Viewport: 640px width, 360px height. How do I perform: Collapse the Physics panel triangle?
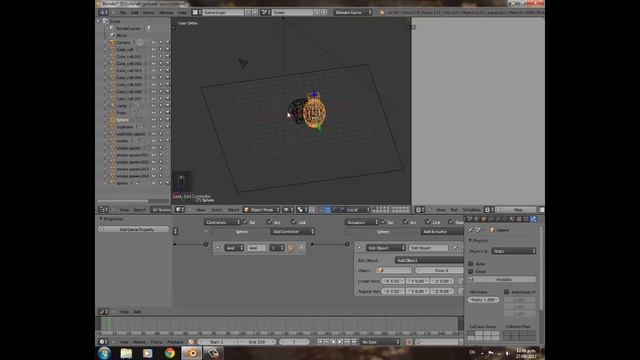470,240
